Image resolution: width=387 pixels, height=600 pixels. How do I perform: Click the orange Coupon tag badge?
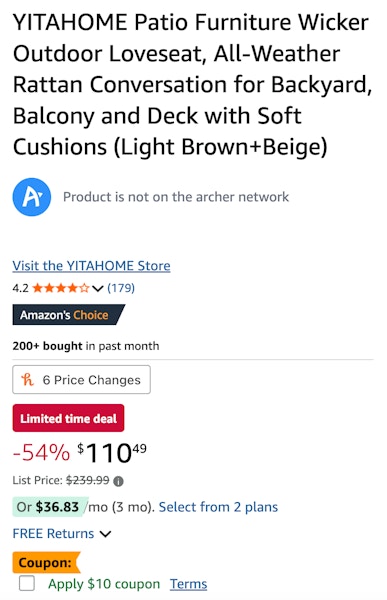[46, 562]
